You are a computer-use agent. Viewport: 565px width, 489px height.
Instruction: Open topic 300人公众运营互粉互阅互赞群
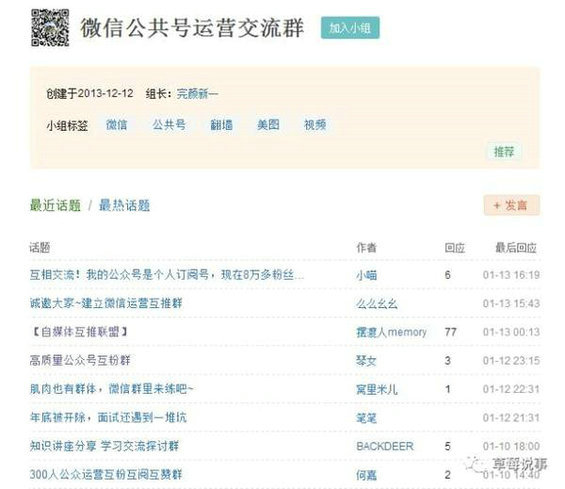coord(106,475)
